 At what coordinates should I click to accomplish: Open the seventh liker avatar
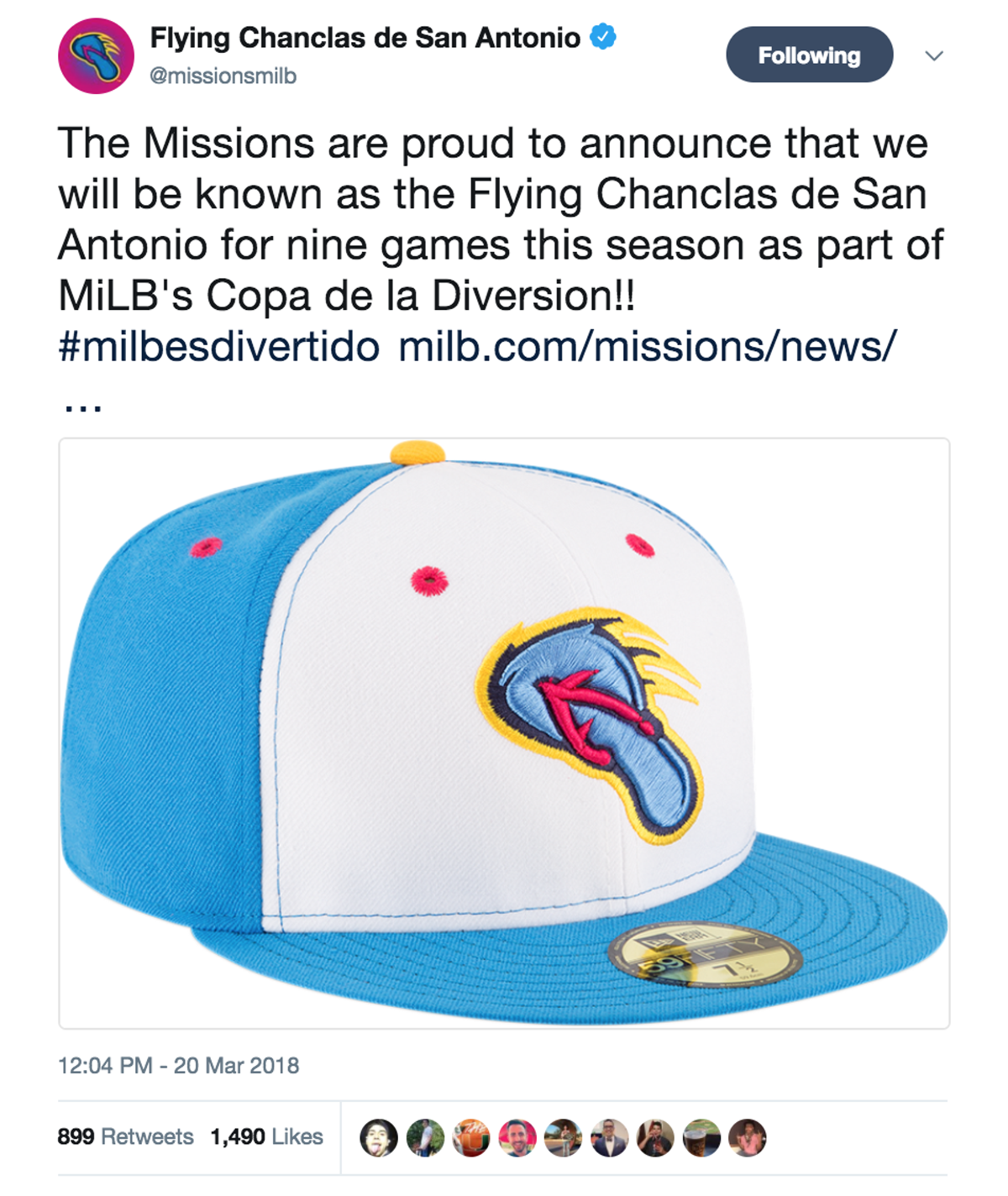pyautogui.click(x=655, y=1138)
